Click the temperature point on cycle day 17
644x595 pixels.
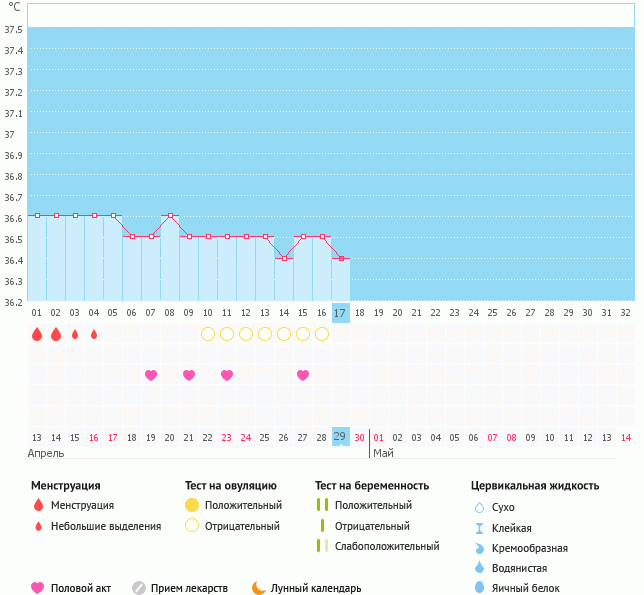click(341, 258)
